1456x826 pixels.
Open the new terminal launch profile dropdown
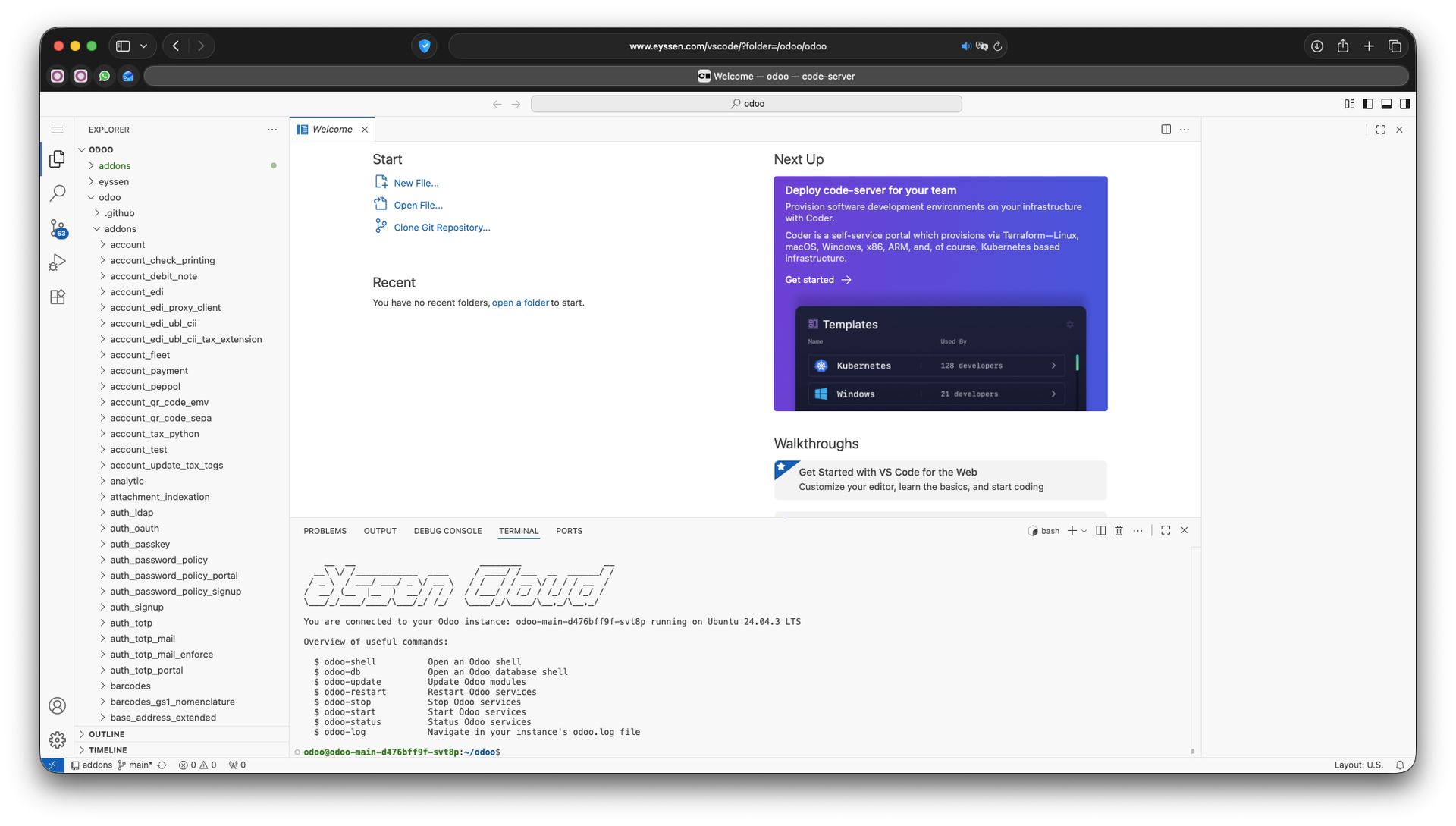1084,531
